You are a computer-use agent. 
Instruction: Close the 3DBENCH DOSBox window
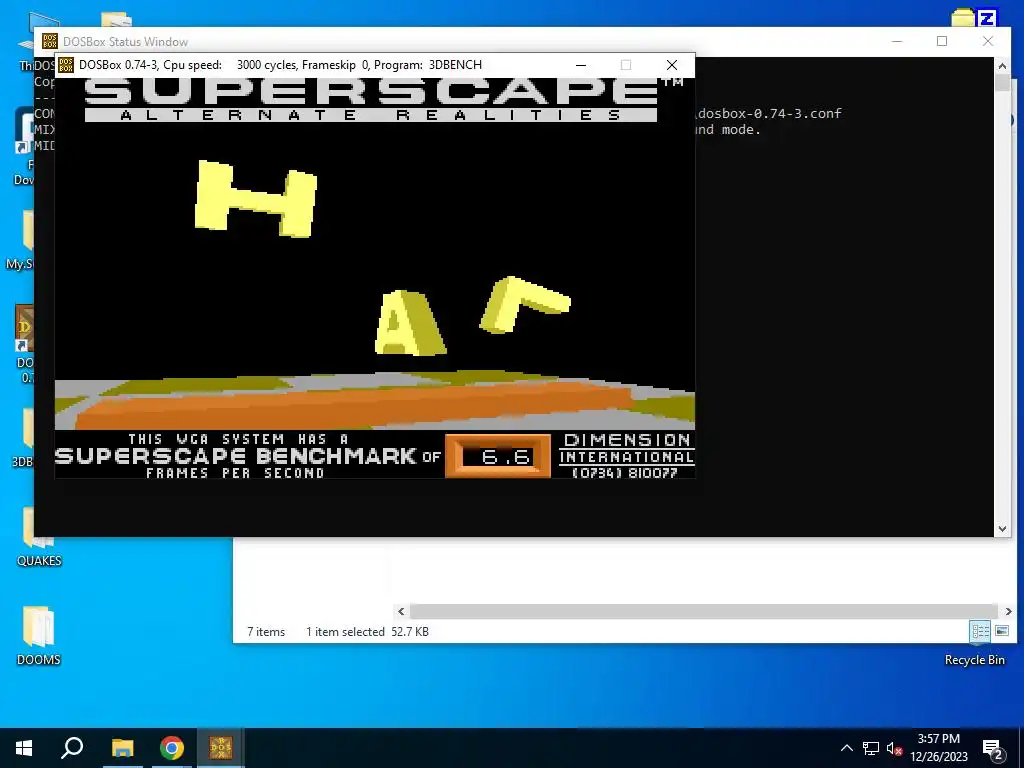[x=671, y=65]
